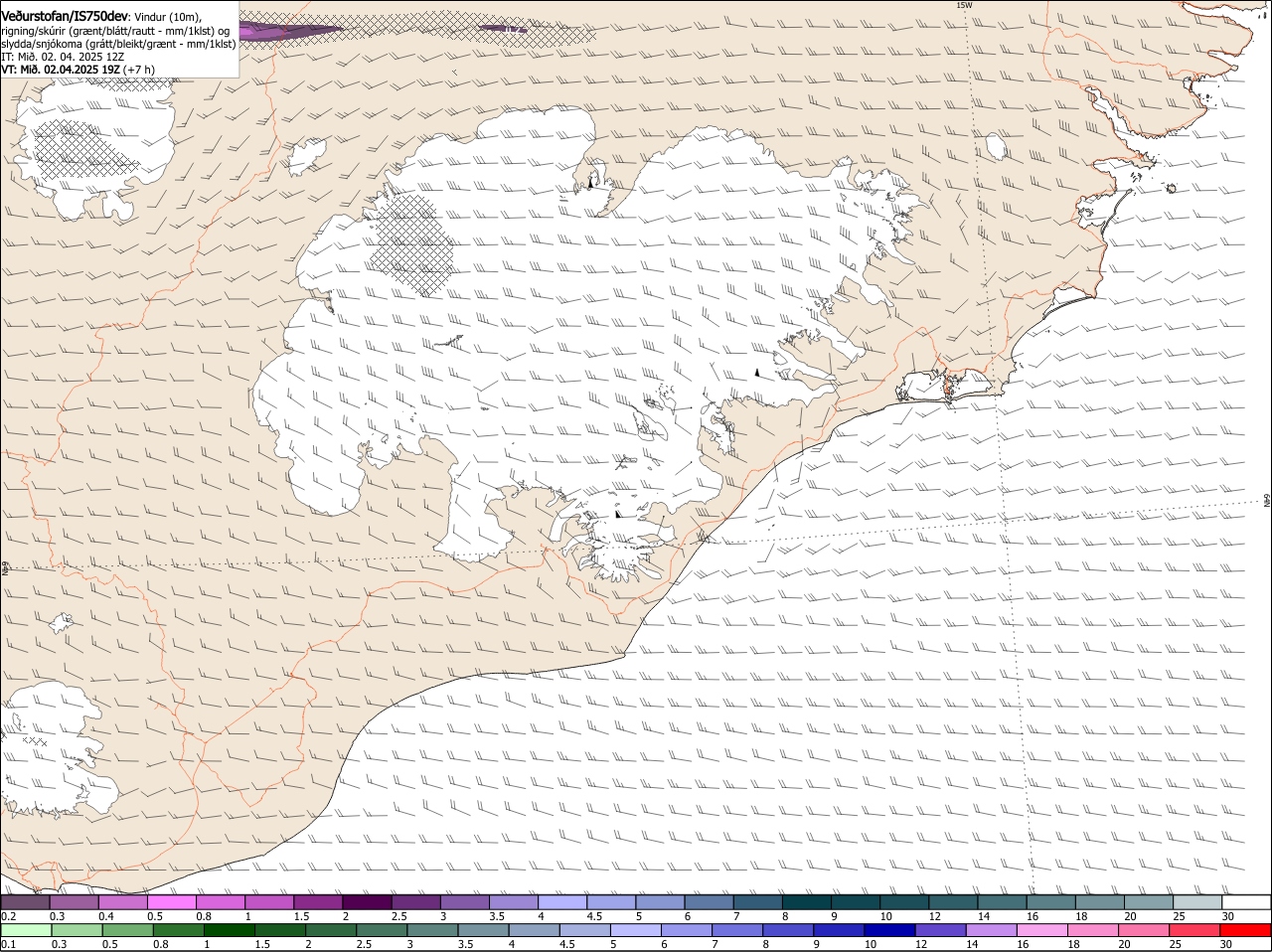Pick the lower-row swatch between 4 and 4.5
This screenshot has width=1272, height=952.
533,930
